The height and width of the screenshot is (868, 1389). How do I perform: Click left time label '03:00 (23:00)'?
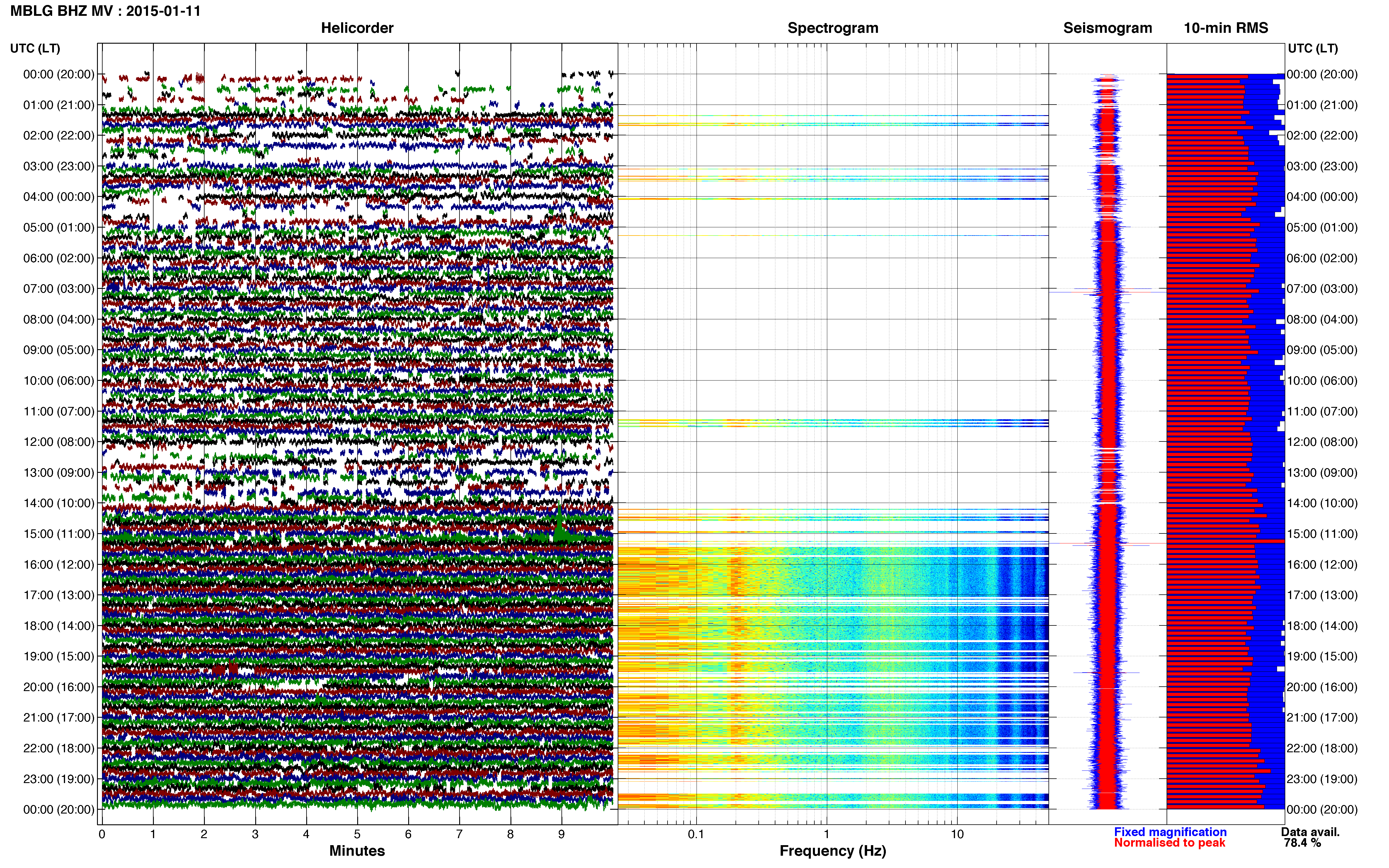(x=59, y=166)
